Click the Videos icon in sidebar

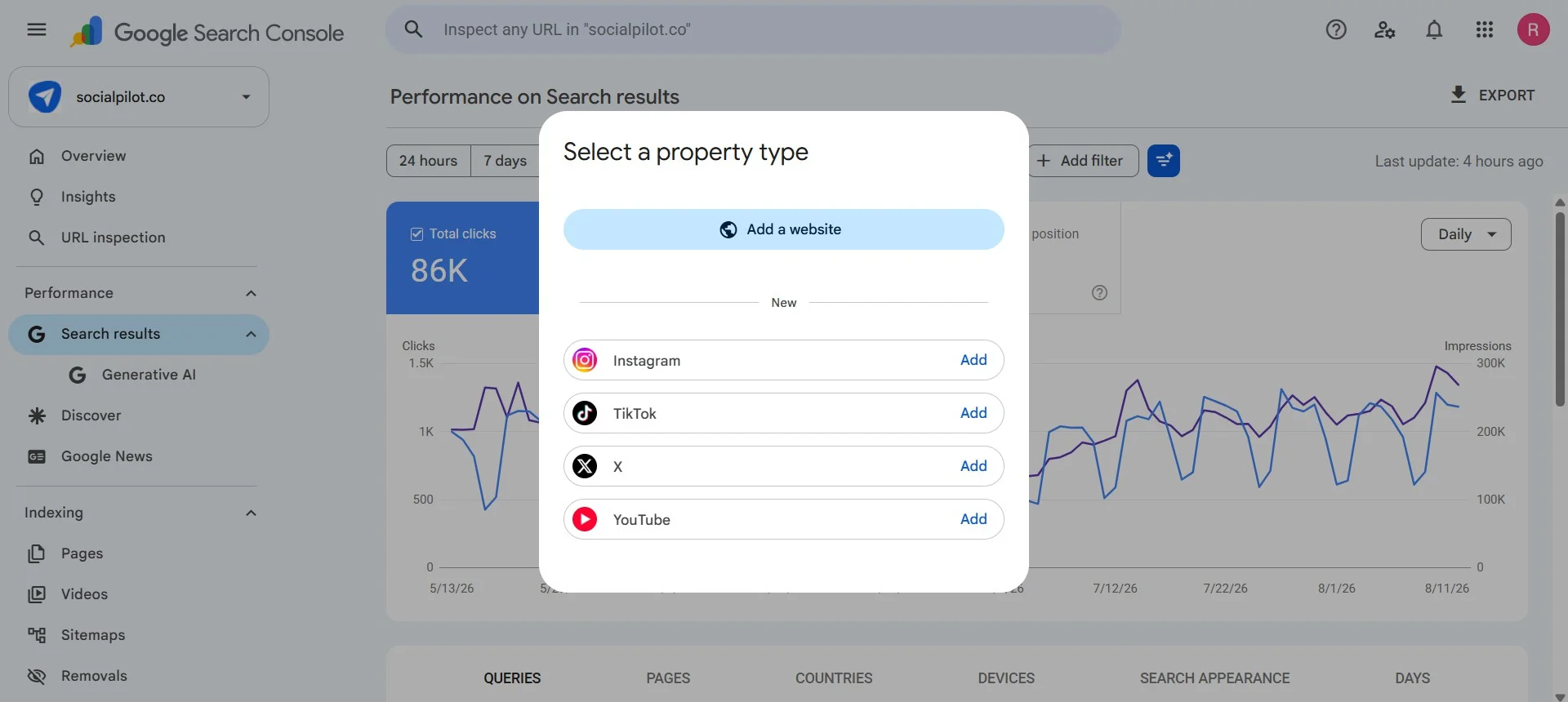pos(37,594)
